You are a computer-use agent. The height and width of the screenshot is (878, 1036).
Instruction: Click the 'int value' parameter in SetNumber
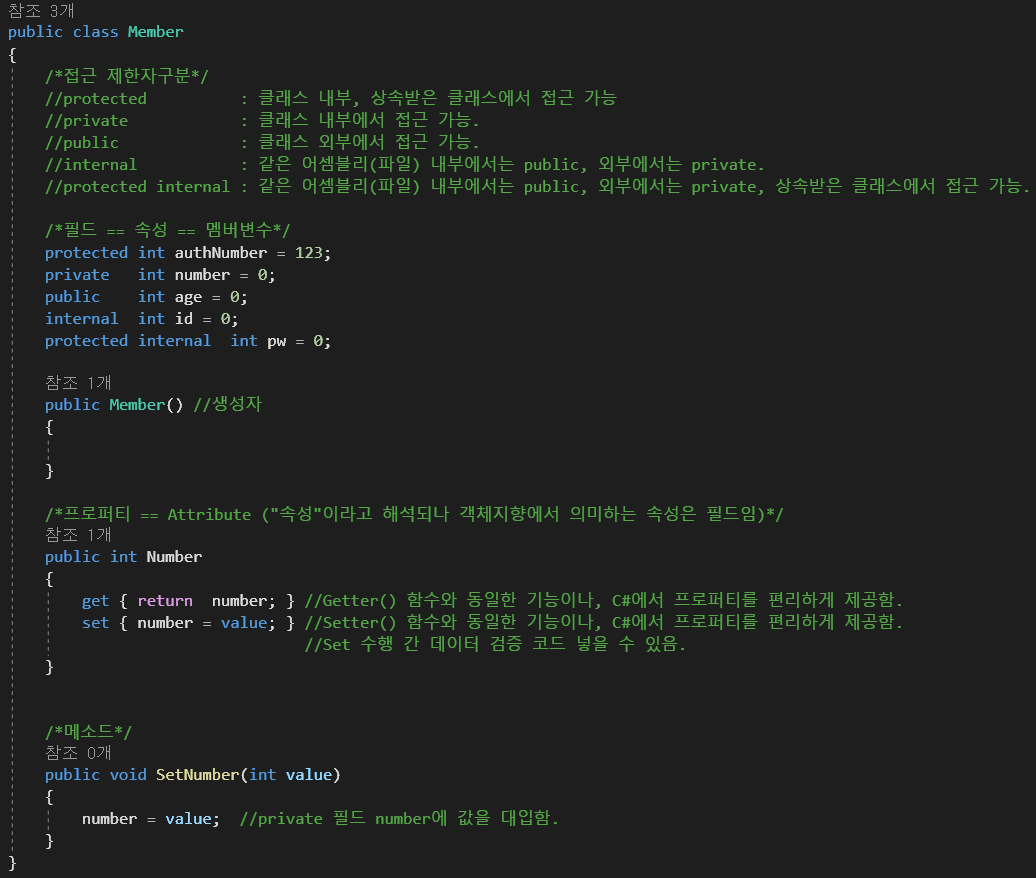(x=291, y=775)
